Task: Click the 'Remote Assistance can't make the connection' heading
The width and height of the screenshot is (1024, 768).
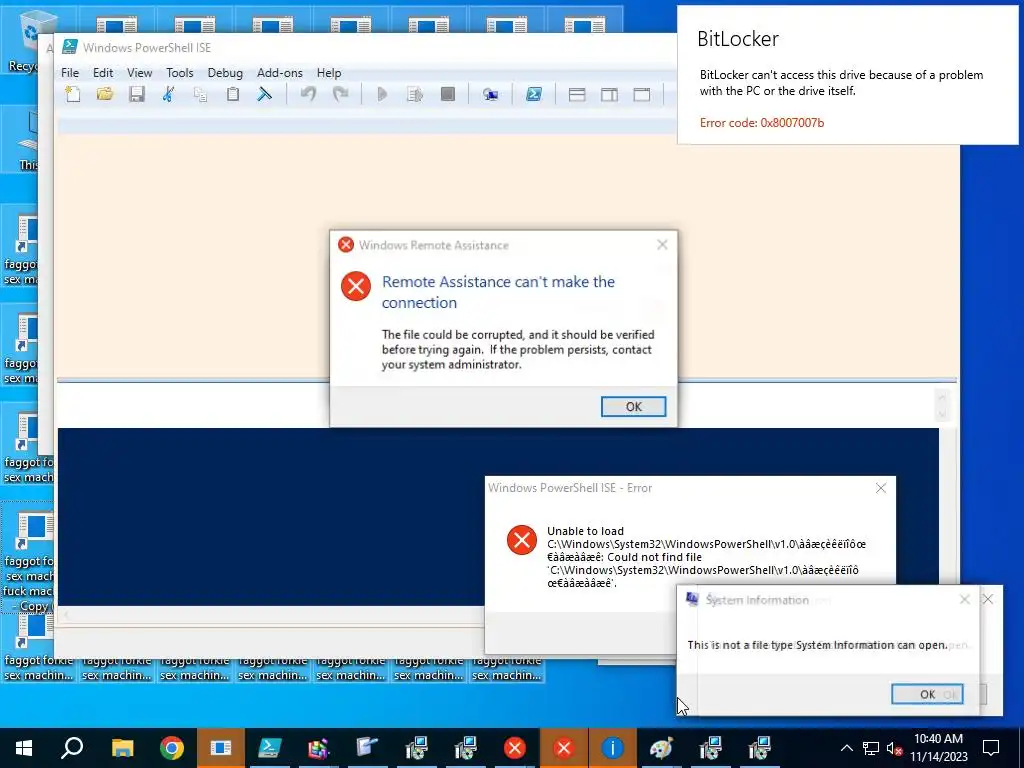Action: pos(498,292)
